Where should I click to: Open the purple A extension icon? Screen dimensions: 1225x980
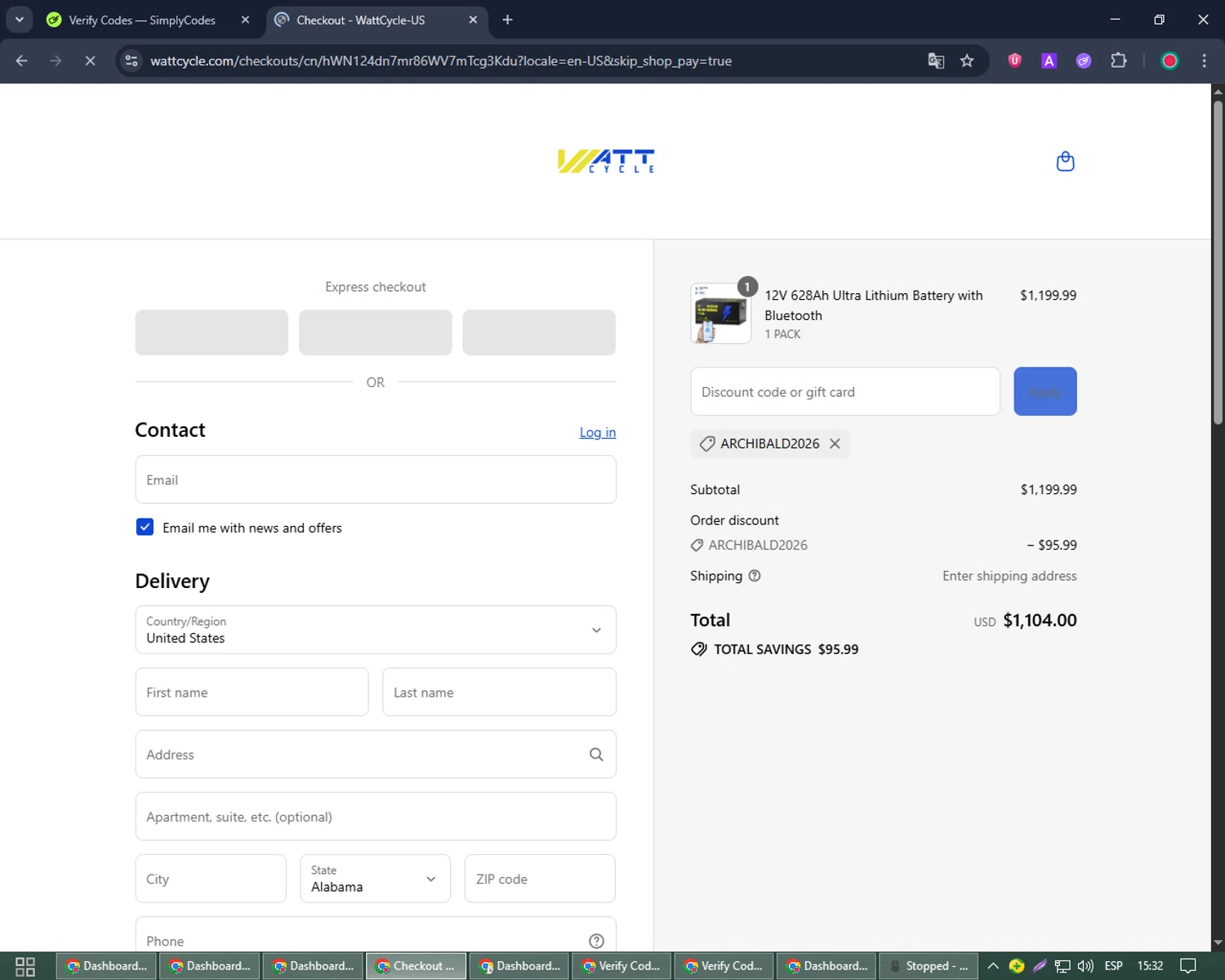[x=1049, y=60]
